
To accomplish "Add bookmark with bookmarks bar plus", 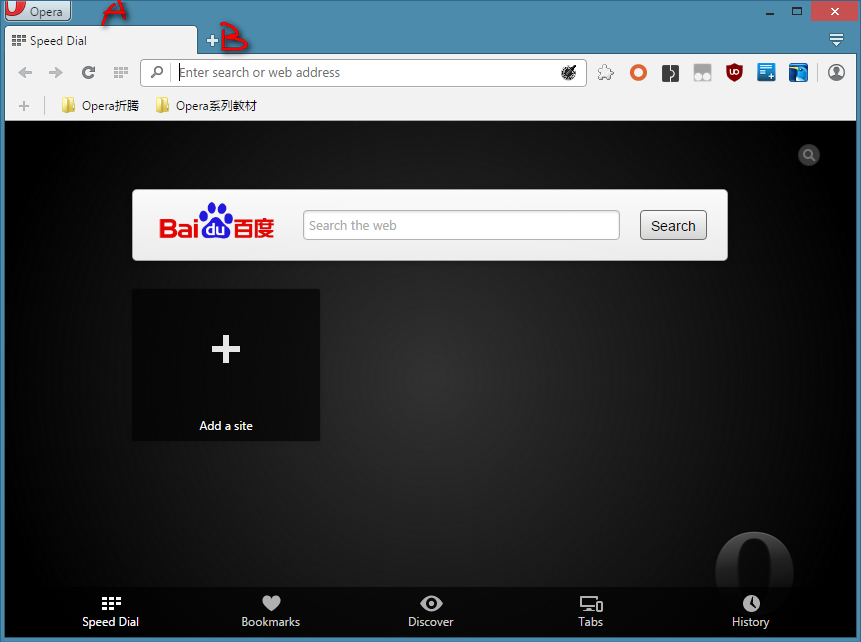I will click(24, 105).
